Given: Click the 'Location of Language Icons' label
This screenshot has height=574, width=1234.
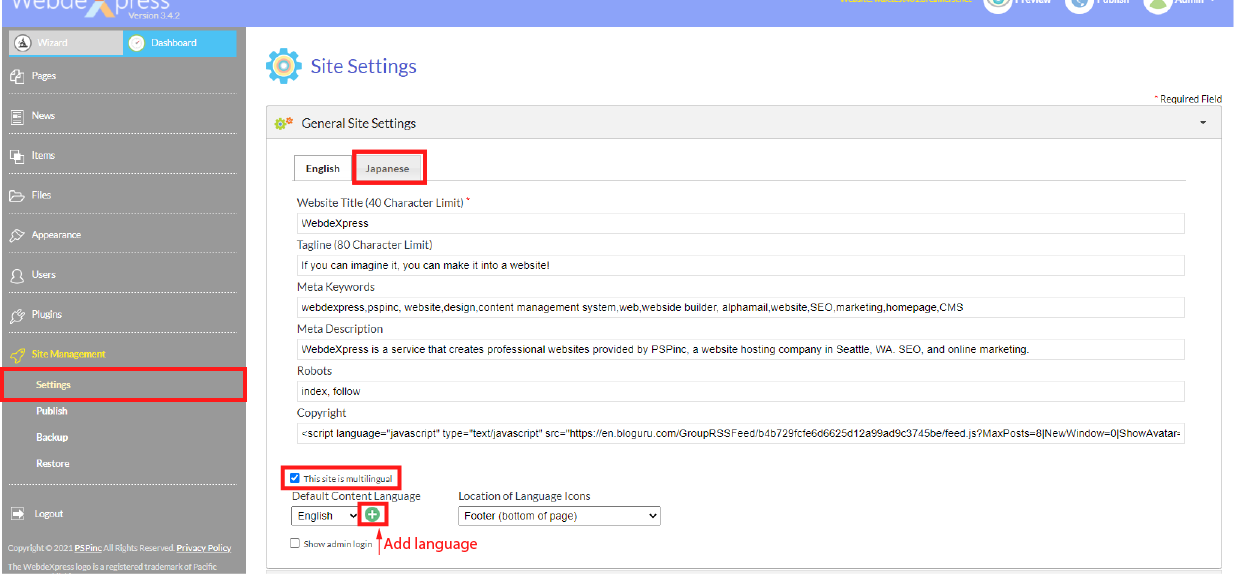Looking at the screenshot, I should click(525, 496).
